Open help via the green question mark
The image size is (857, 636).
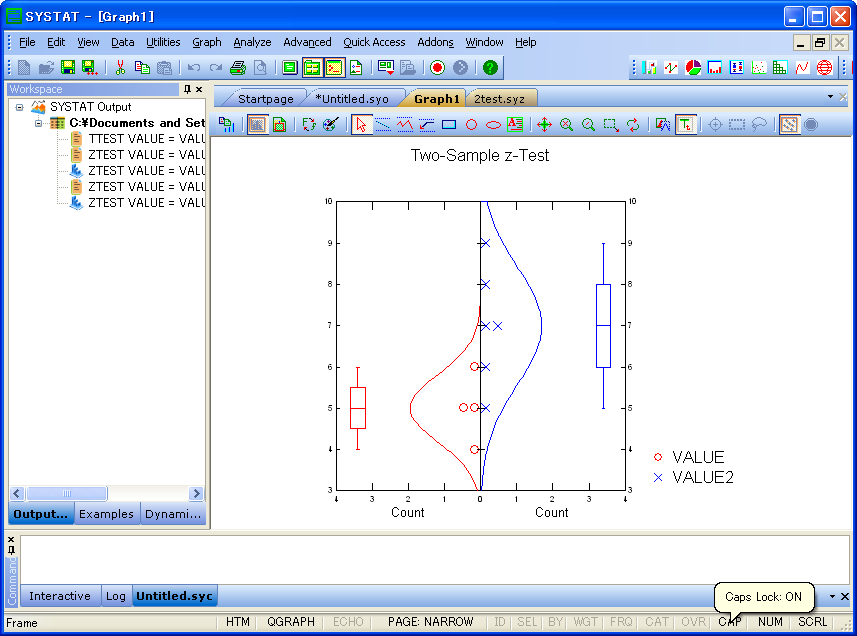coord(490,68)
